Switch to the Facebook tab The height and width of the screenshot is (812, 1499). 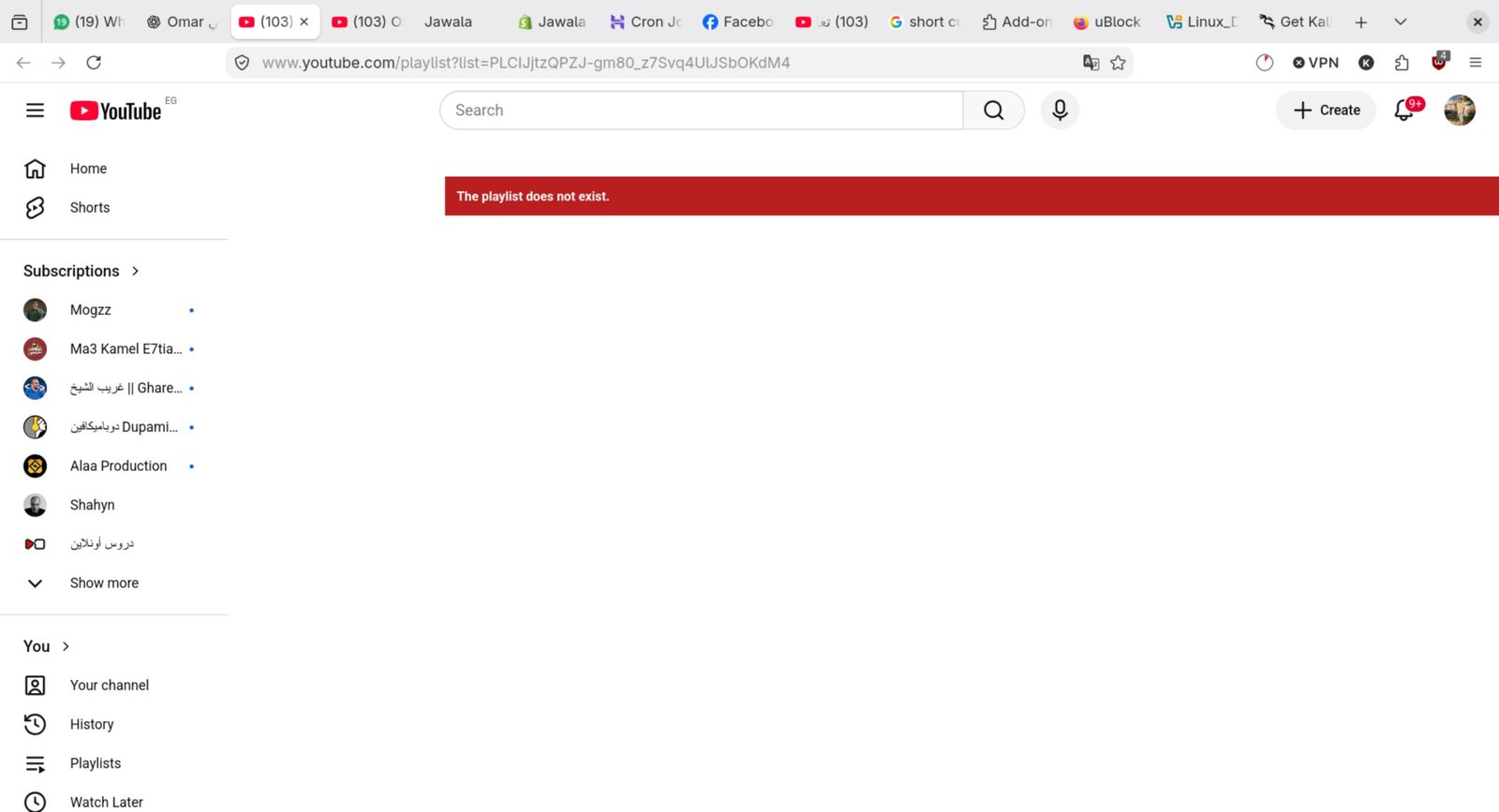[737, 22]
